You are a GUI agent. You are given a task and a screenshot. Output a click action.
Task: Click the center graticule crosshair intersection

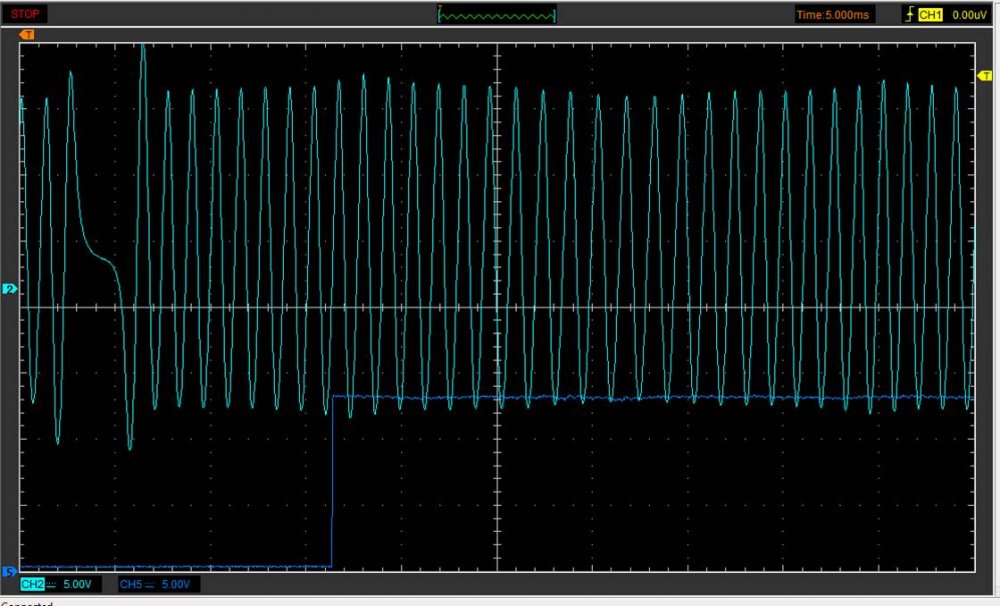click(497, 307)
